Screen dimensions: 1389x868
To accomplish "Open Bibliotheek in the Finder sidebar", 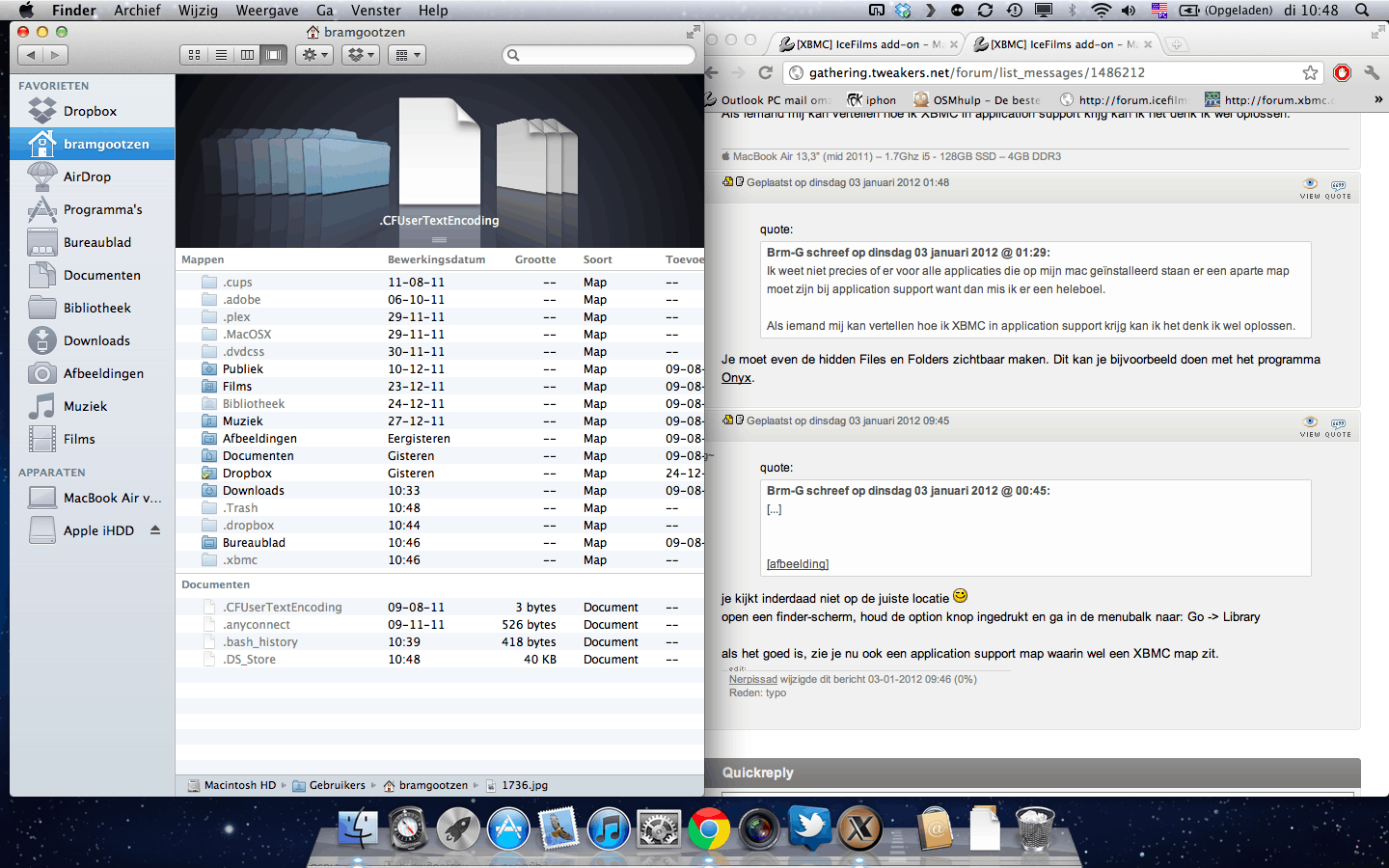I will coord(92,308).
